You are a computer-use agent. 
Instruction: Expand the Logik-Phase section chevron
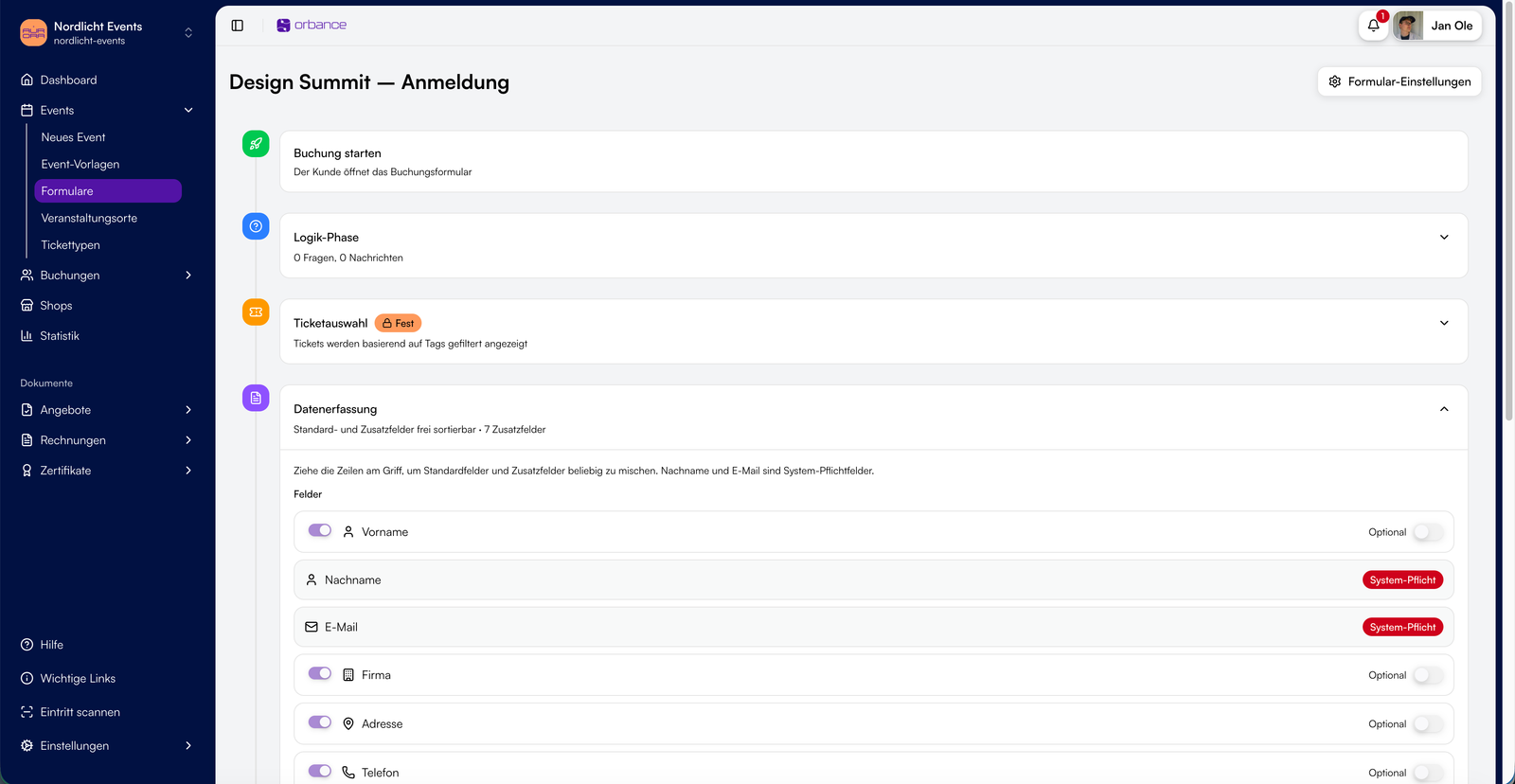coord(1444,238)
